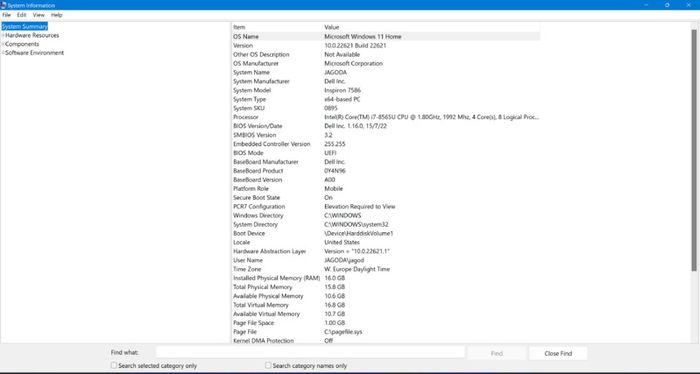Select the OS Name row

click(386, 37)
